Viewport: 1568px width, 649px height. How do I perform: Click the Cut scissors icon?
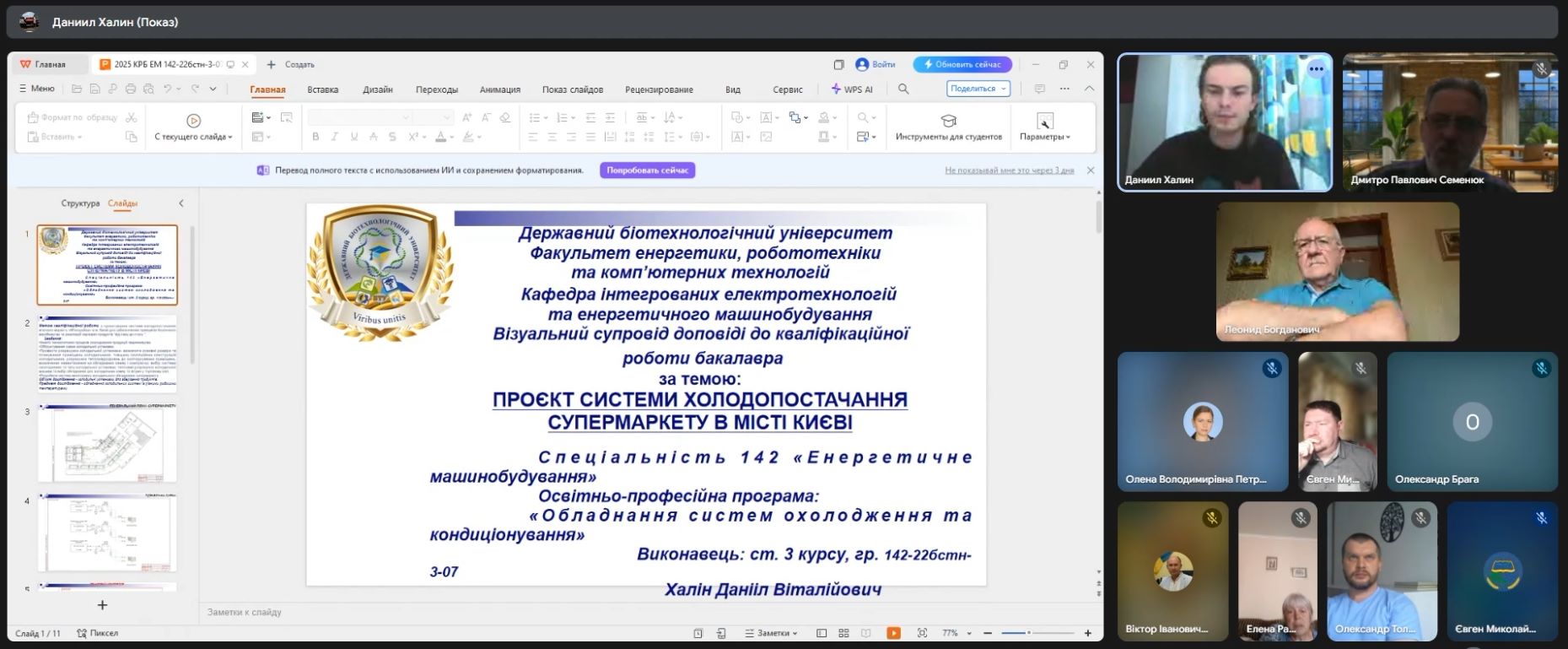point(132,117)
